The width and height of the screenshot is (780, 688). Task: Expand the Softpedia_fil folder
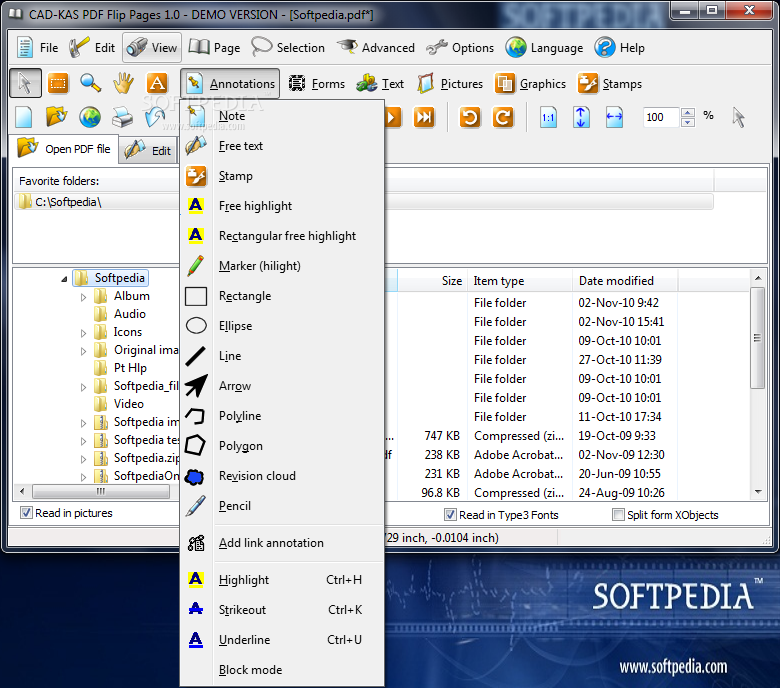click(x=83, y=387)
